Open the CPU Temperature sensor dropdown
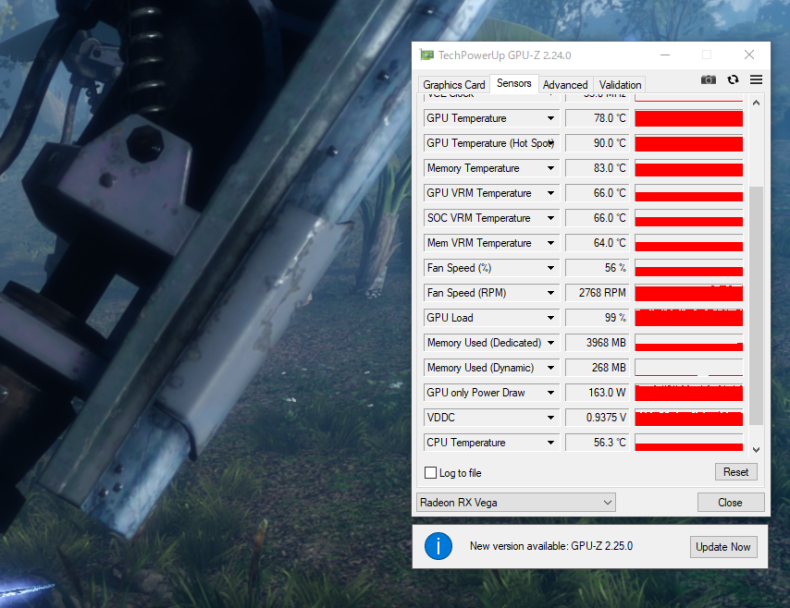Image resolution: width=790 pixels, height=608 pixels. tap(551, 442)
